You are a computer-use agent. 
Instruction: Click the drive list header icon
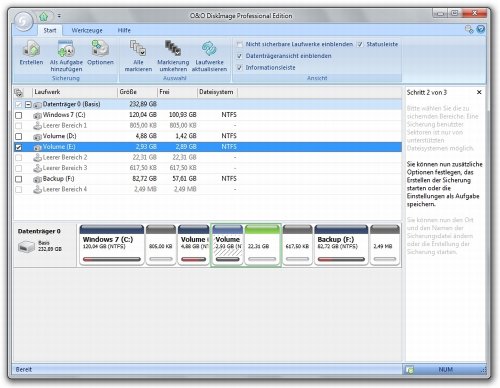(19, 92)
